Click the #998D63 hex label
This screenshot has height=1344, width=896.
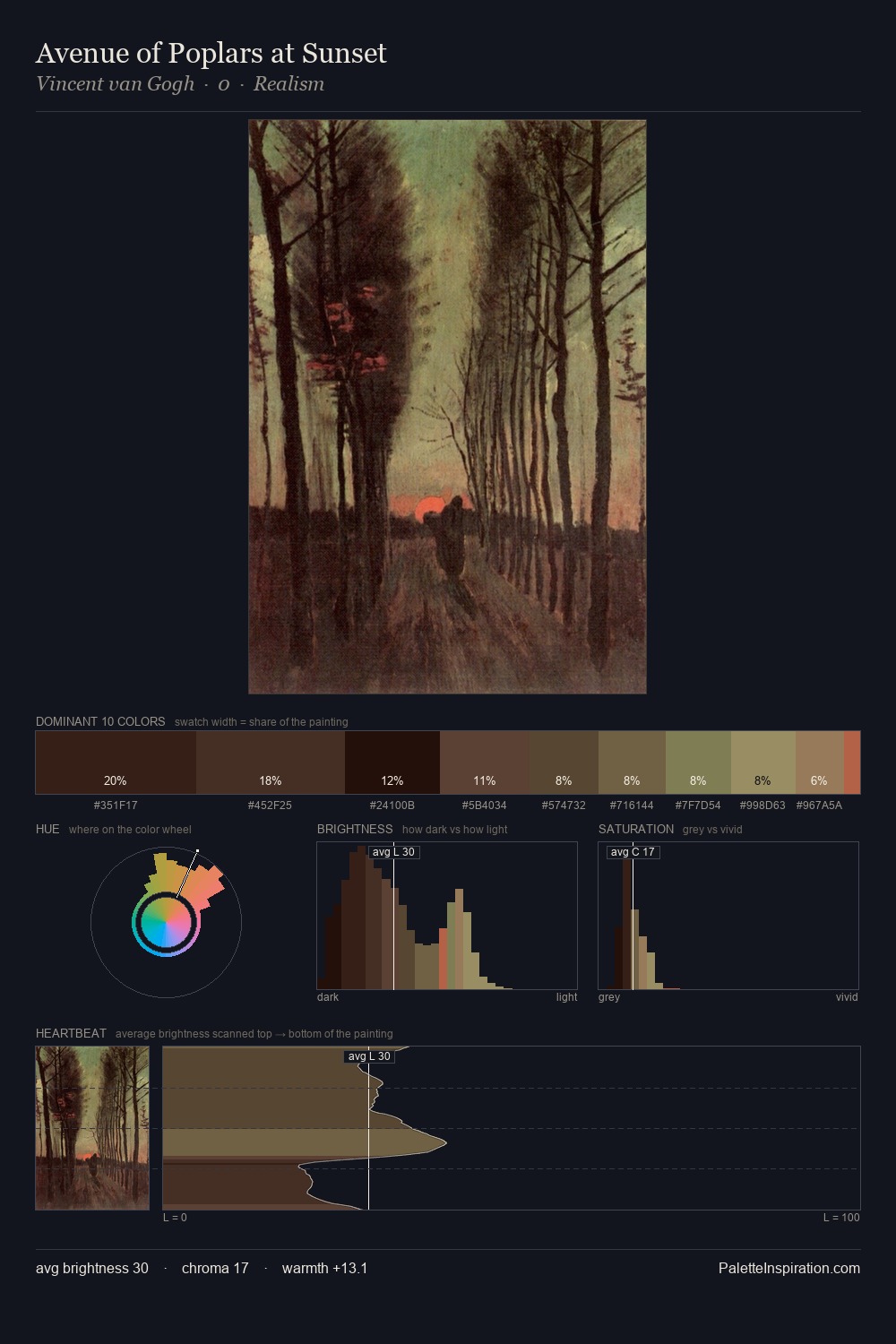[762, 806]
